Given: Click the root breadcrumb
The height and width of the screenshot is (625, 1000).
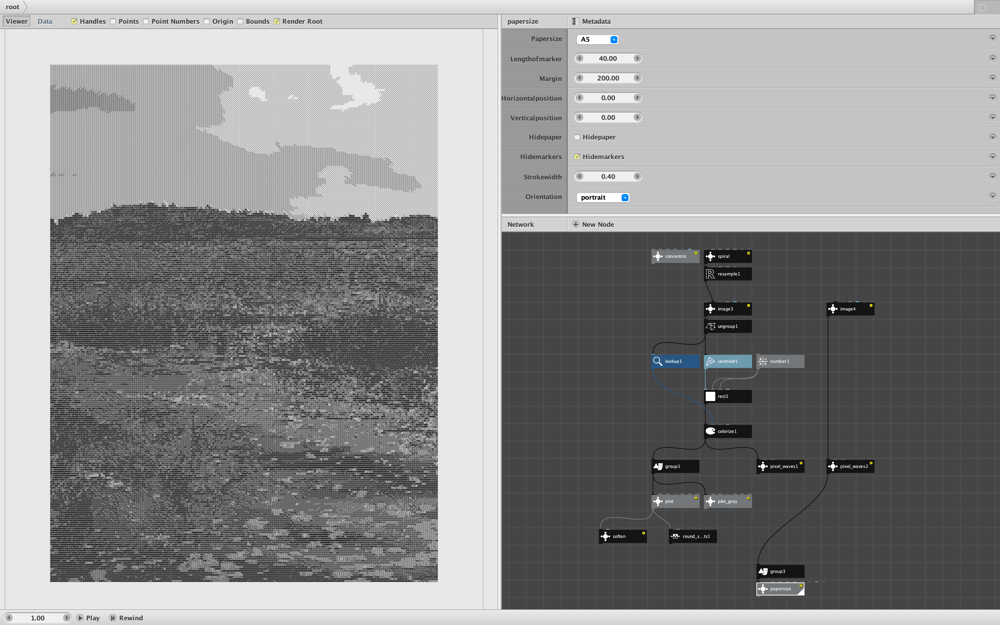Looking at the screenshot, I should (x=13, y=7).
